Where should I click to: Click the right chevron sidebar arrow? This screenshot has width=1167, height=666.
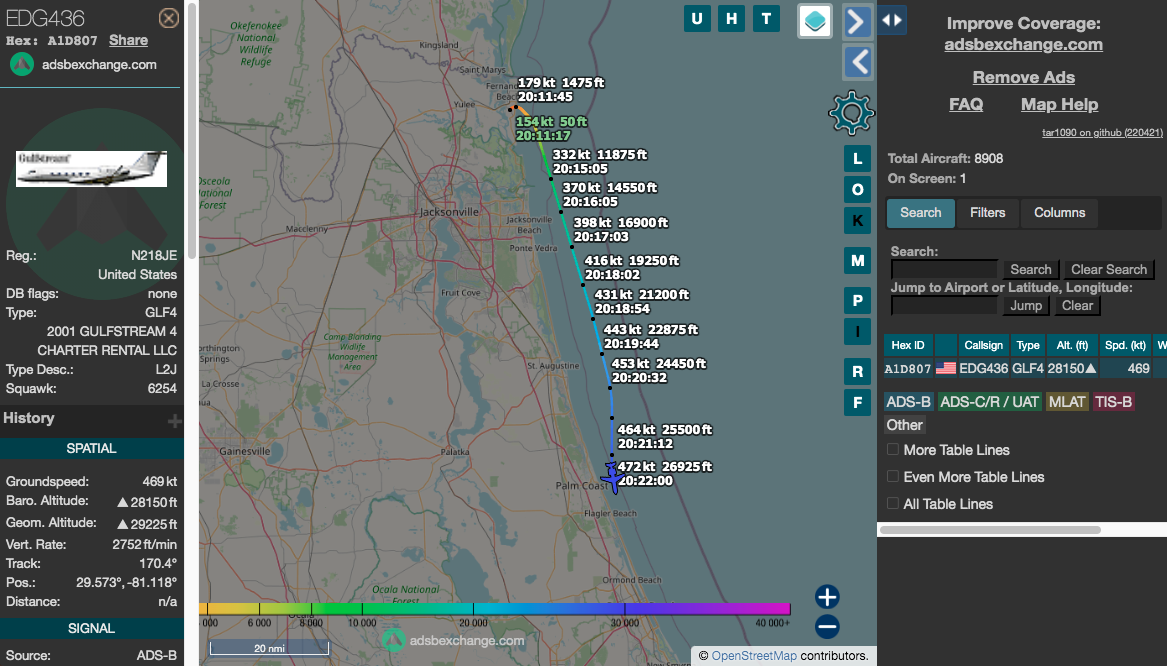[857, 21]
